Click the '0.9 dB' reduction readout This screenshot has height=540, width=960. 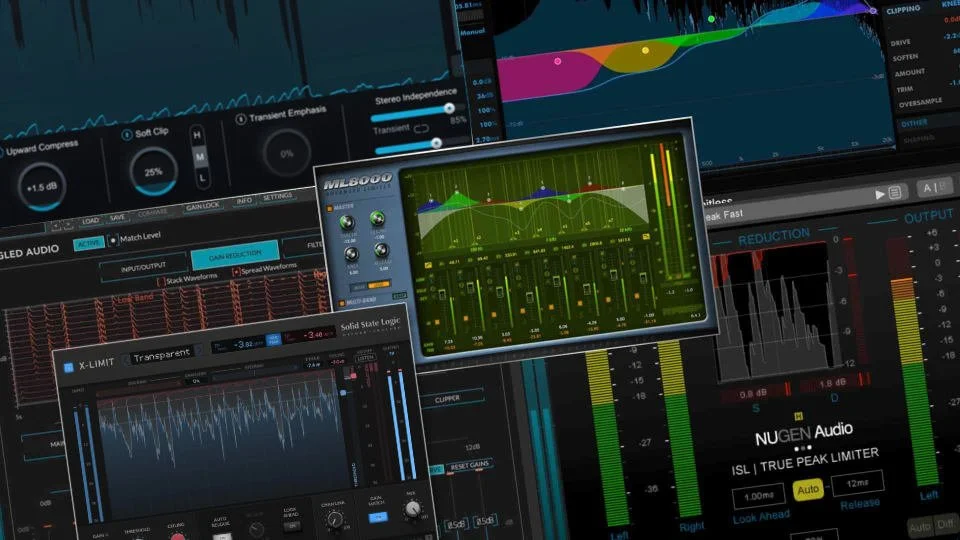coord(753,394)
